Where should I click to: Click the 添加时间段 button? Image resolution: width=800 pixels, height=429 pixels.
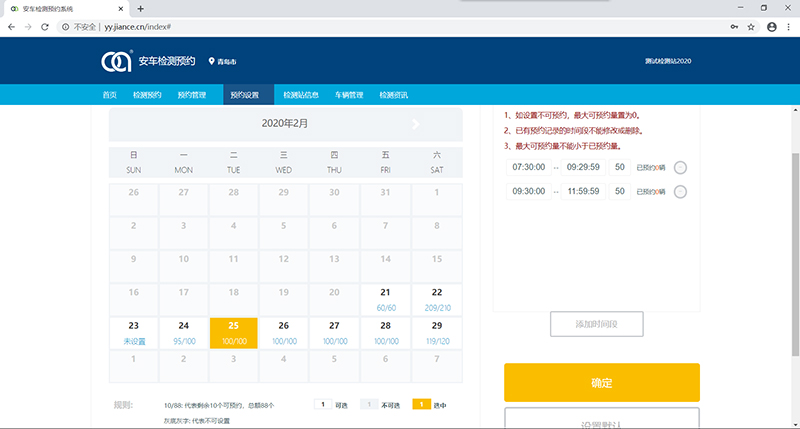596,324
